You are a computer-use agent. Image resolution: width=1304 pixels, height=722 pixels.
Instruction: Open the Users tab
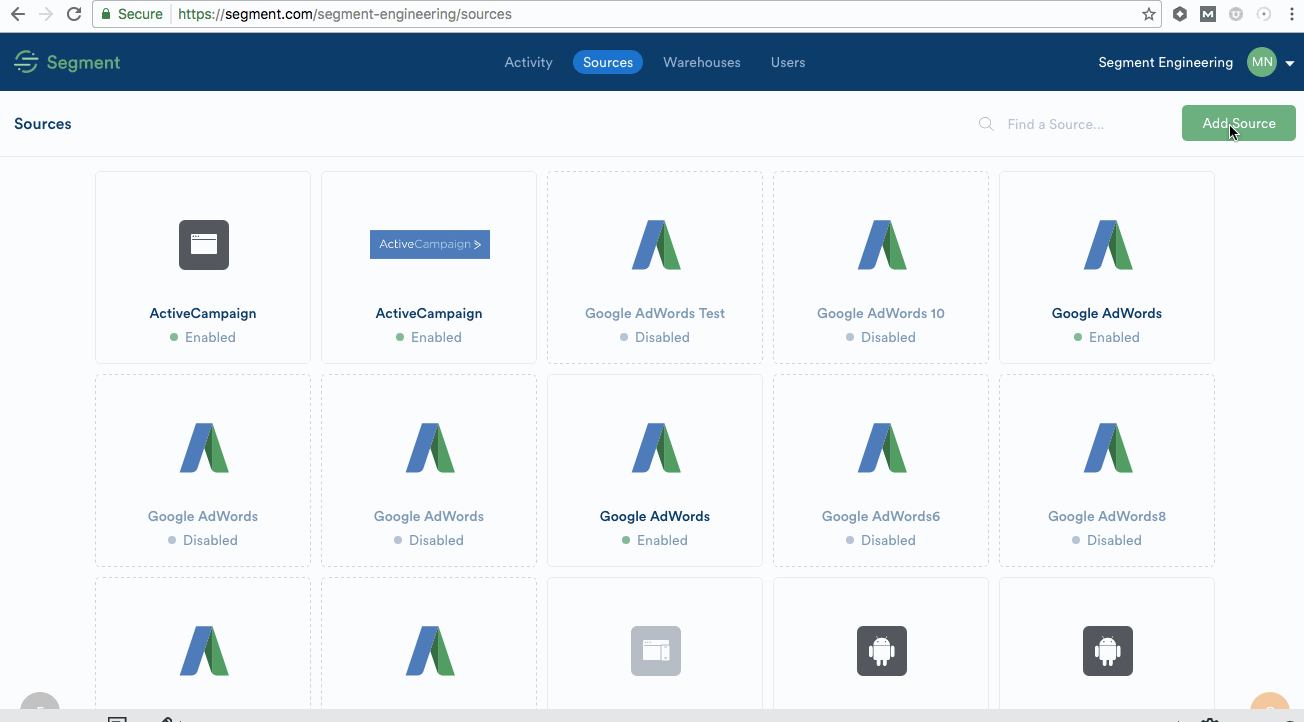788,62
